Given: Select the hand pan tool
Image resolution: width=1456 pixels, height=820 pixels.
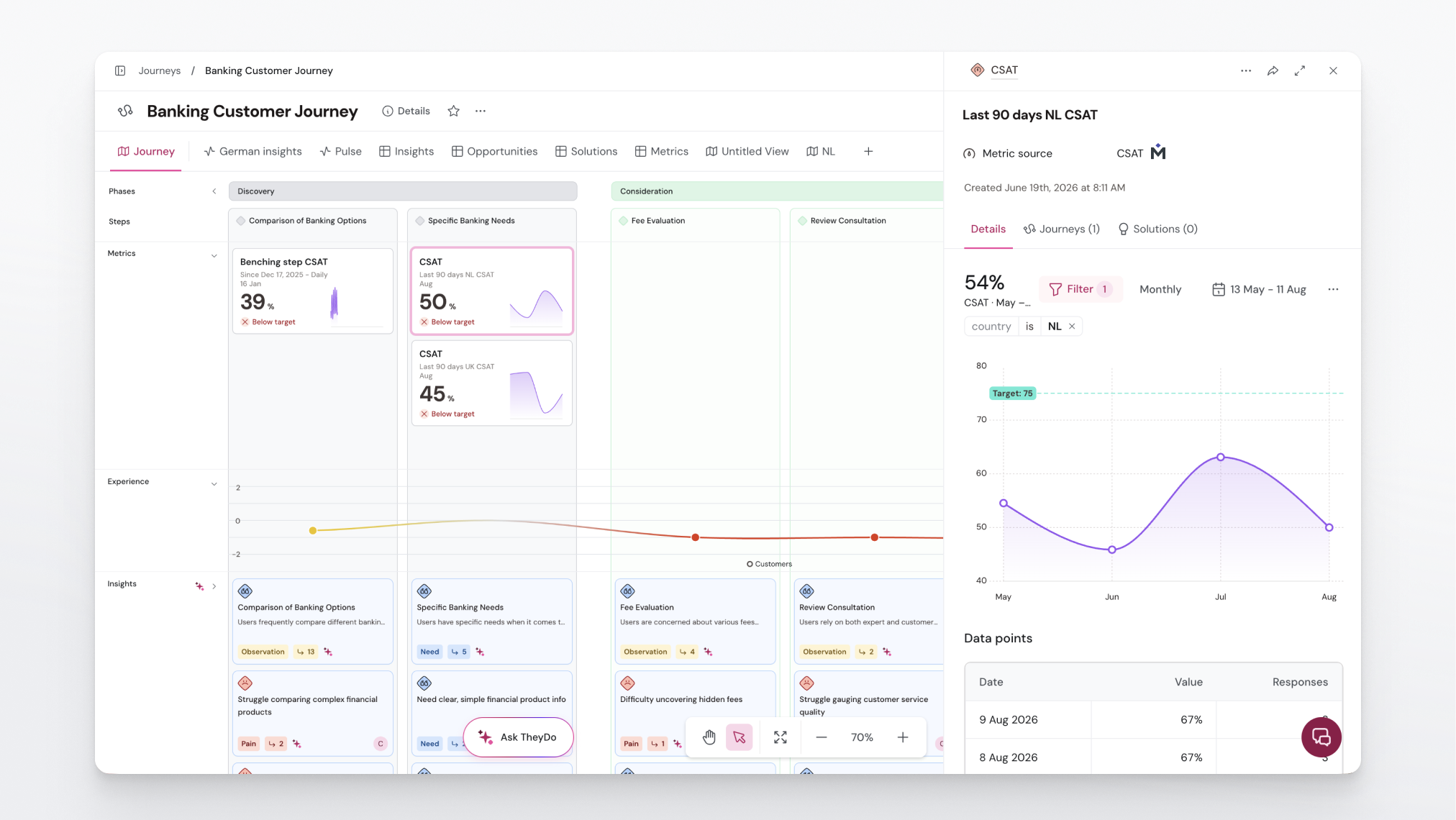Looking at the screenshot, I should pyautogui.click(x=709, y=737).
